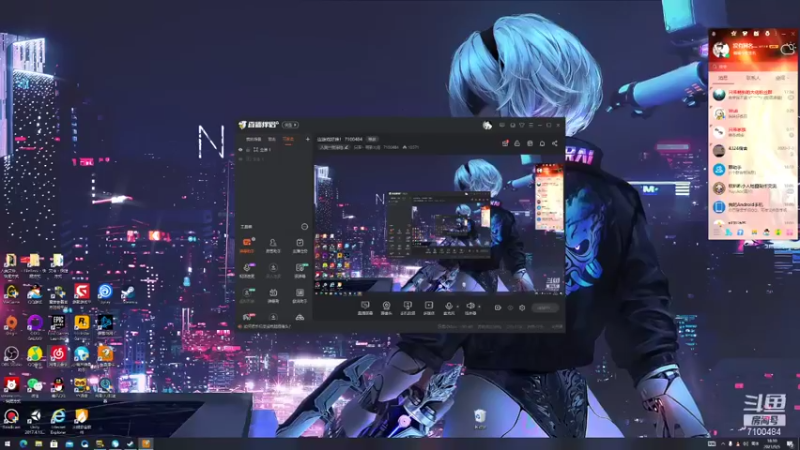The image size is (800, 450).
Task: Select the Internet Explorer desktop shortcut
Action: 58,420
